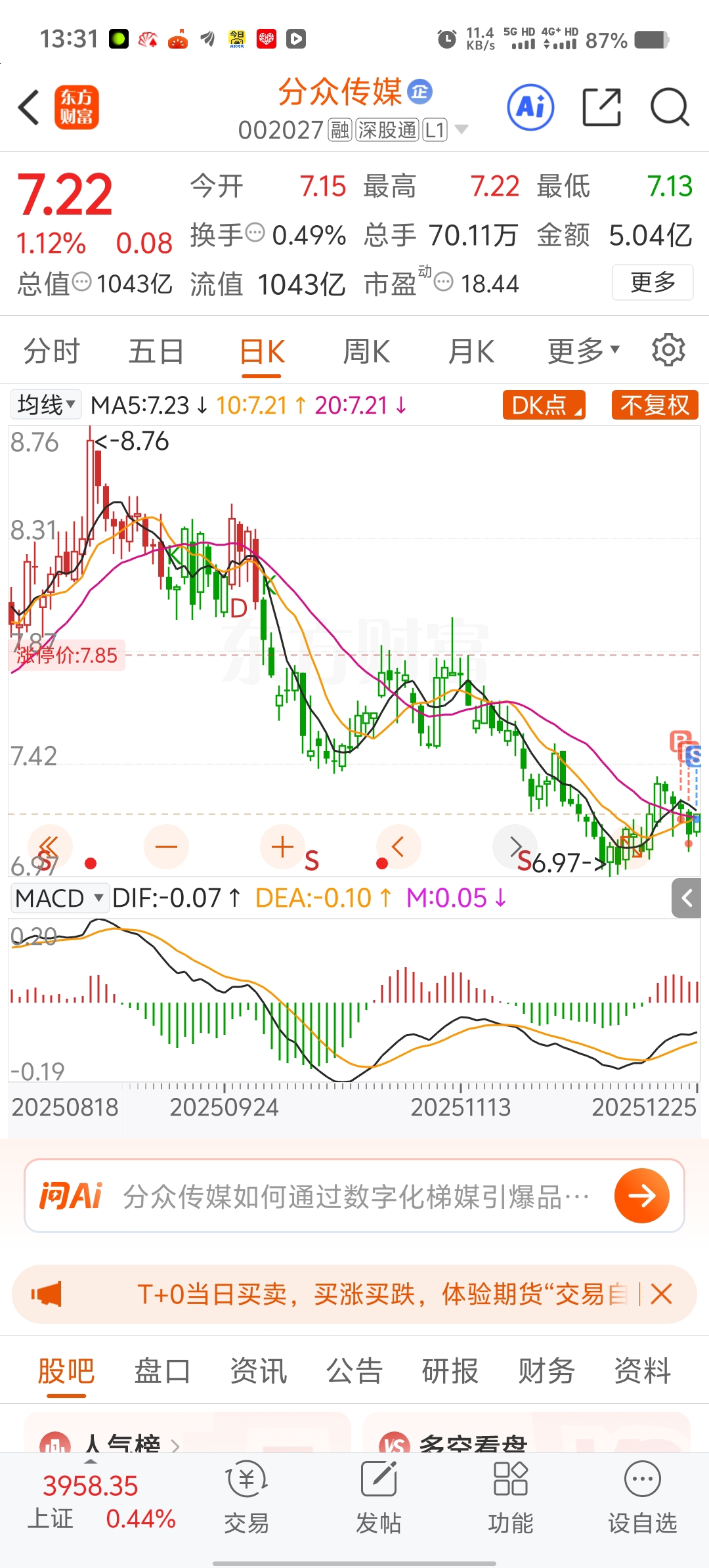Screen dimensions: 709x1568
Task: Tap the 20251113 date axis label
Action: point(460,1107)
